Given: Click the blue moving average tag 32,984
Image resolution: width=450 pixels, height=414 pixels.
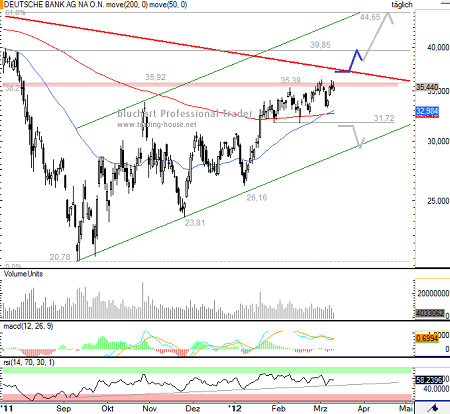Looking at the screenshot, I should tap(427, 111).
